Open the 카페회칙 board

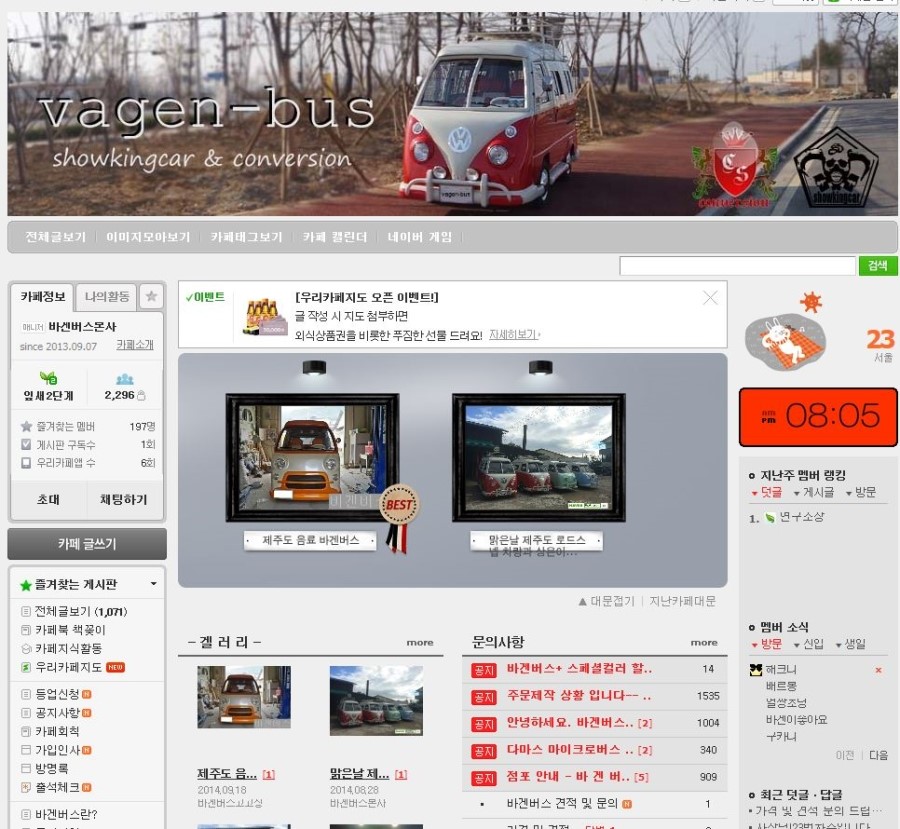[x=57, y=731]
